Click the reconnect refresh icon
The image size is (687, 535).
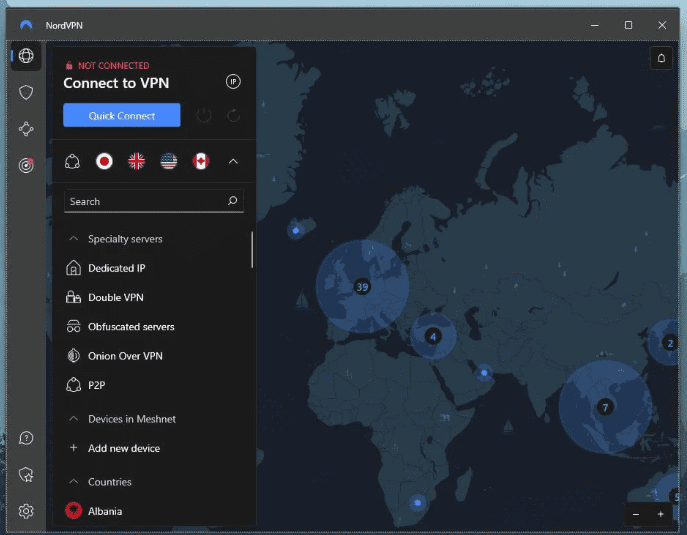pyautogui.click(x=233, y=116)
